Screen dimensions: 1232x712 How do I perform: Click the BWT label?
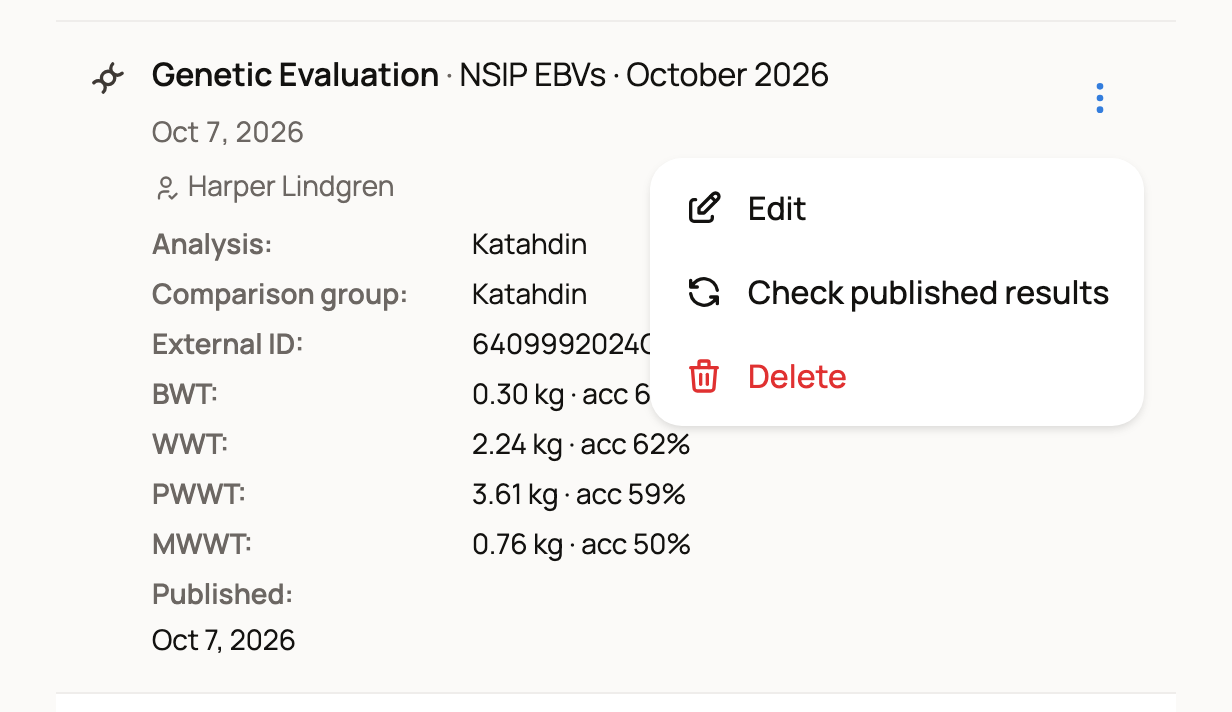185,394
